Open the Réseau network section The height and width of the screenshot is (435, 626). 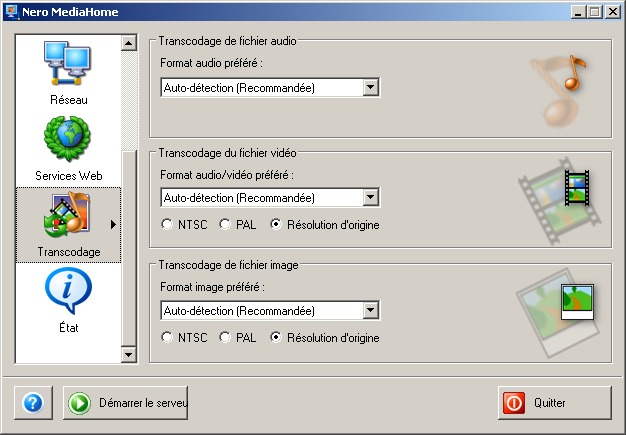[68, 73]
